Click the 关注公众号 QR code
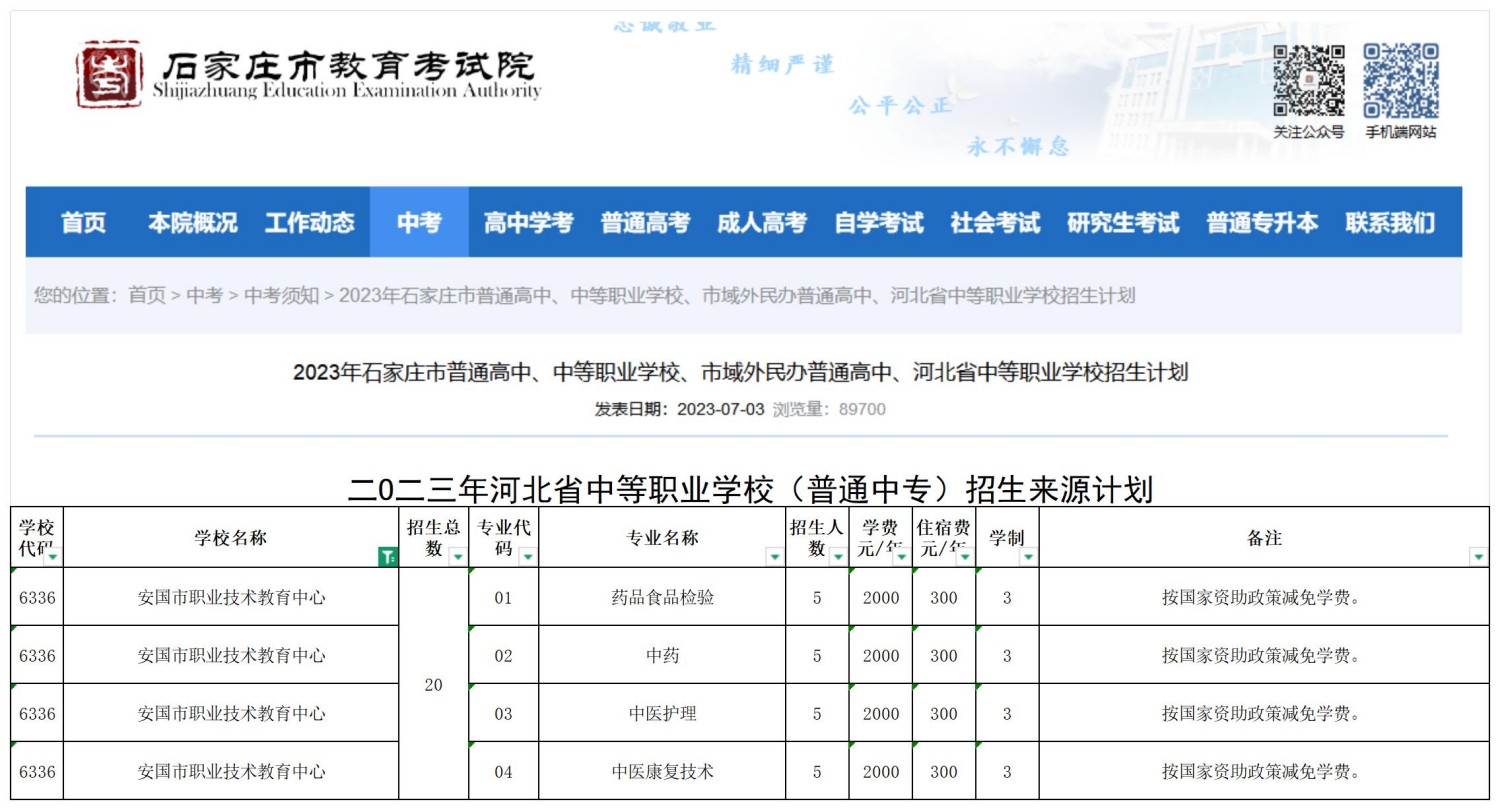This screenshot has height=810, width=1500. tap(1308, 81)
